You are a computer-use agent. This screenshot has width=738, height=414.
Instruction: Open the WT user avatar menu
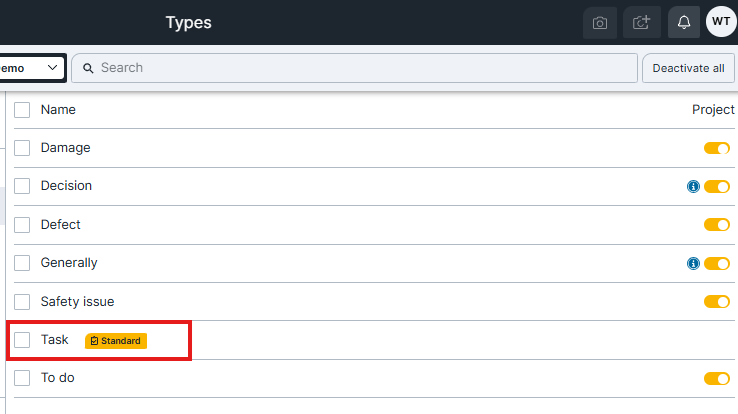(x=721, y=22)
